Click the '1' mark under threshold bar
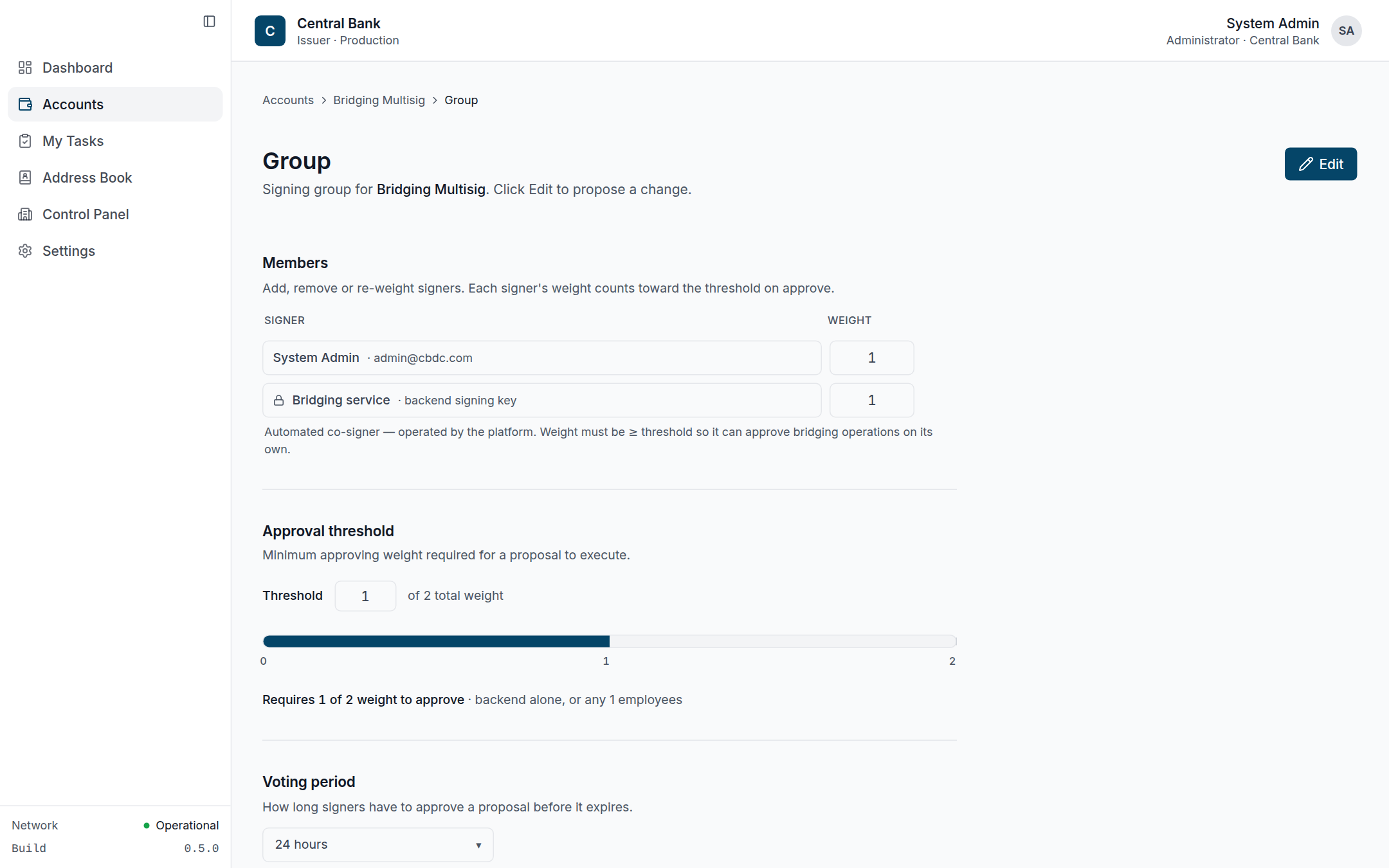The height and width of the screenshot is (868, 1389). (x=606, y=661)
